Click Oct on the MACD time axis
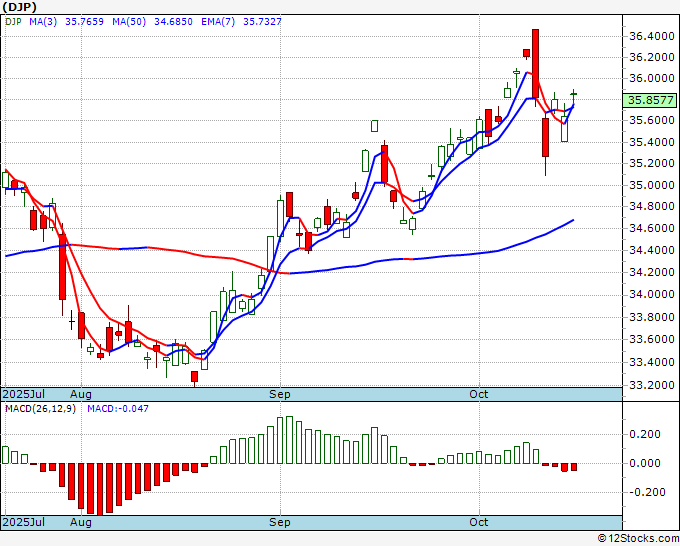 (x=479, y=522)
